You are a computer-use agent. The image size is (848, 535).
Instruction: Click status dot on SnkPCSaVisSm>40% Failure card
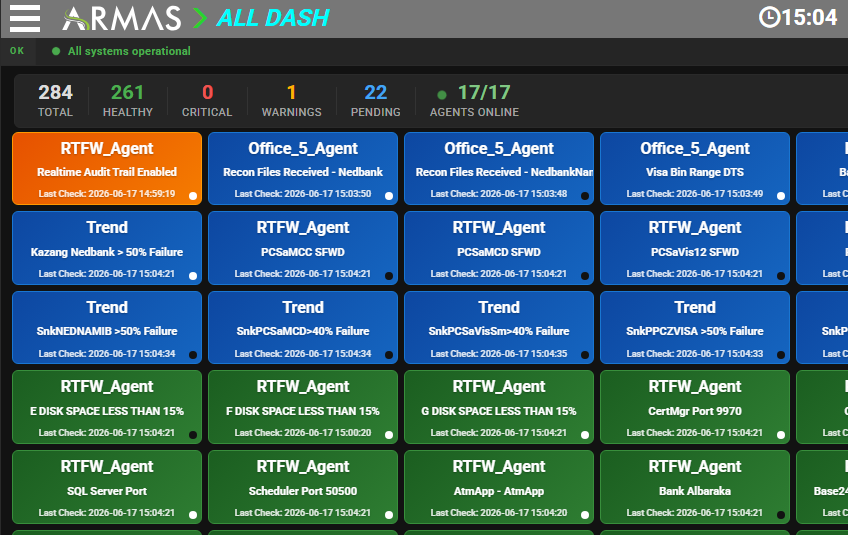[x=585, y=355]
